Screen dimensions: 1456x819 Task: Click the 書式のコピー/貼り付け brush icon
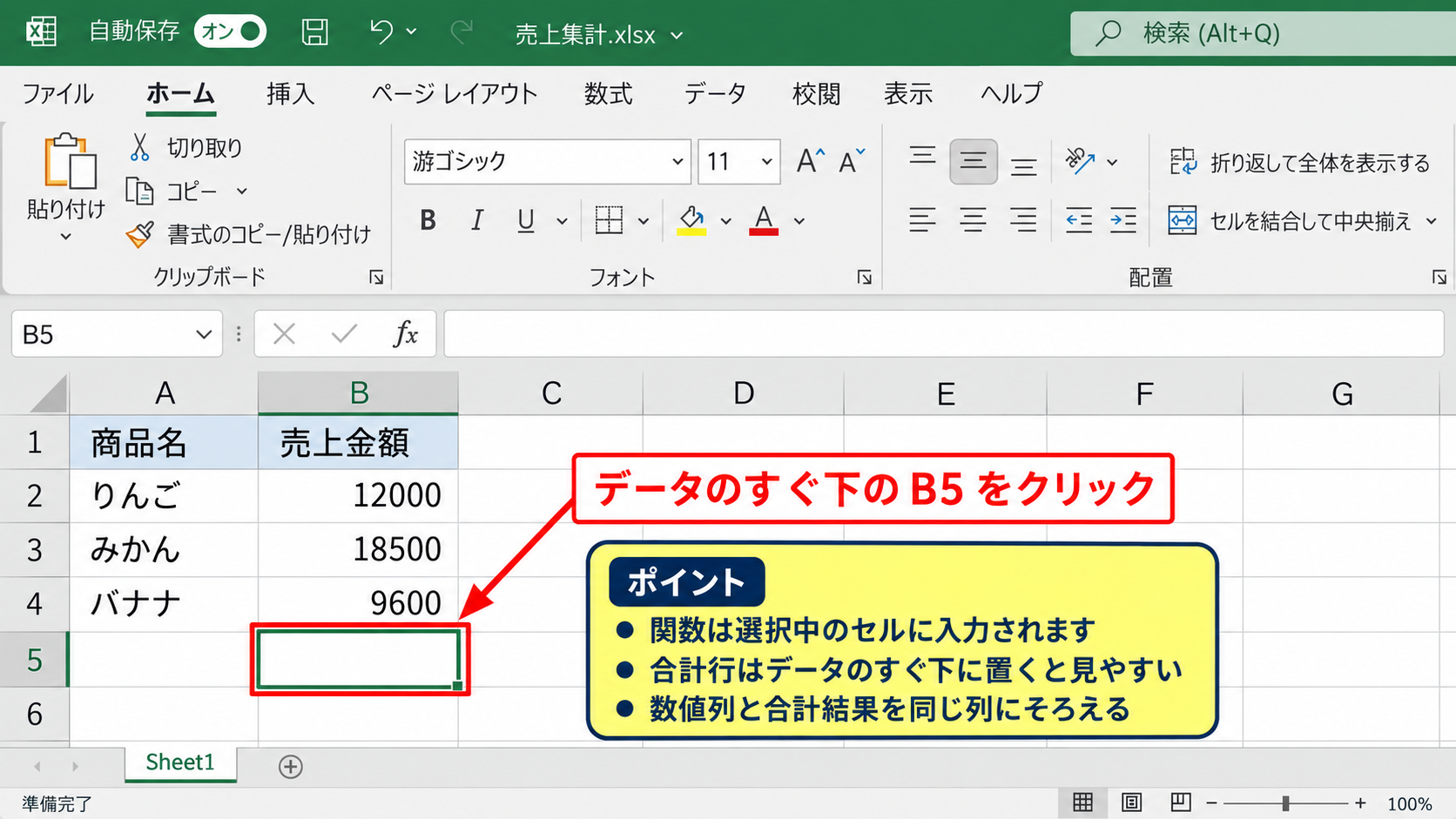[x=139, y=234]
